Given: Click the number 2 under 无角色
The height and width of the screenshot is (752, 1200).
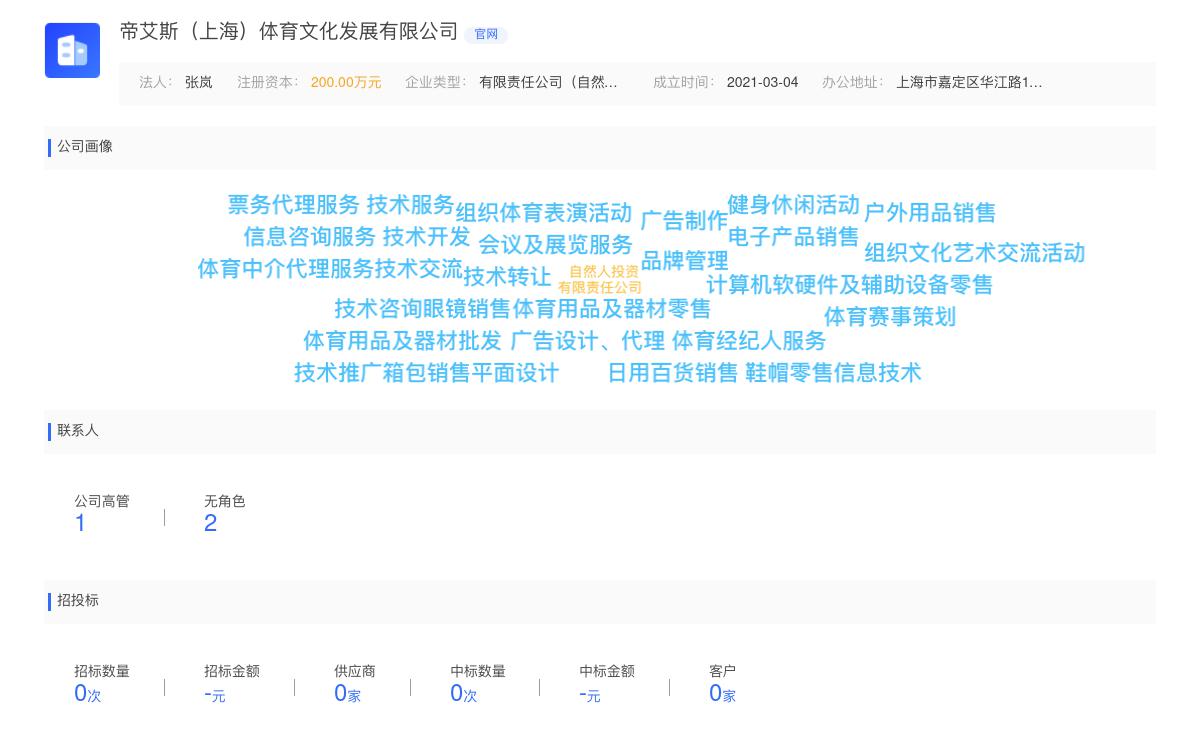Looking at the screenshot, I should (210, 522).
